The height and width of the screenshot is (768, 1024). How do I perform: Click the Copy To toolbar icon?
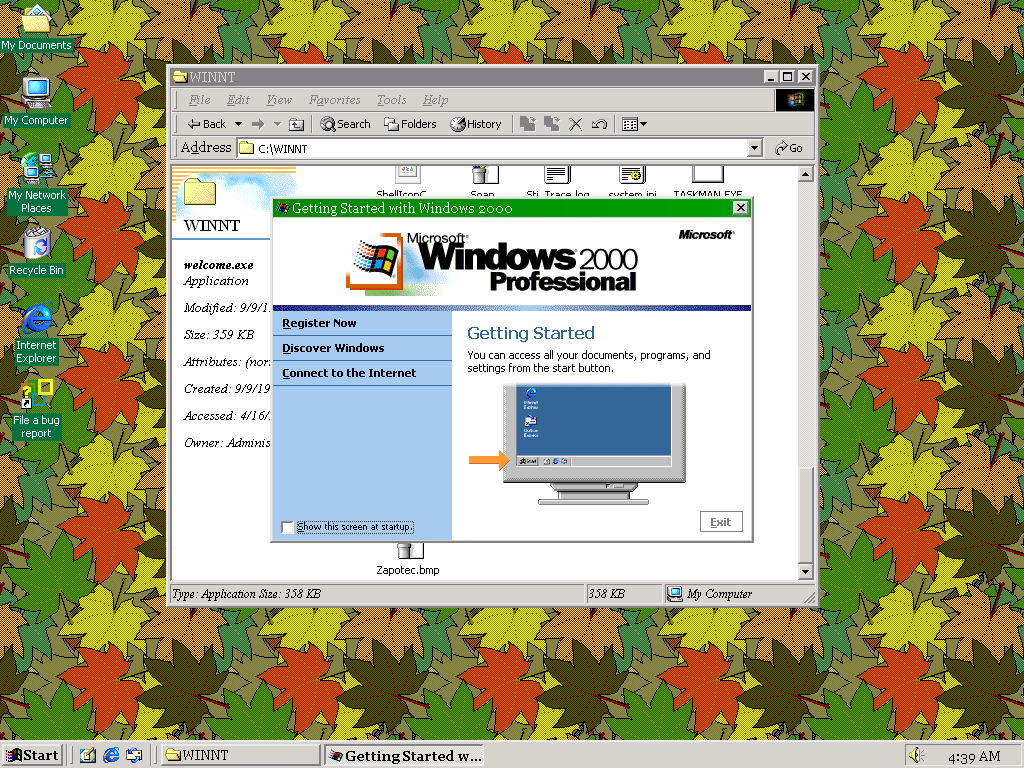[x=552, y=124]
